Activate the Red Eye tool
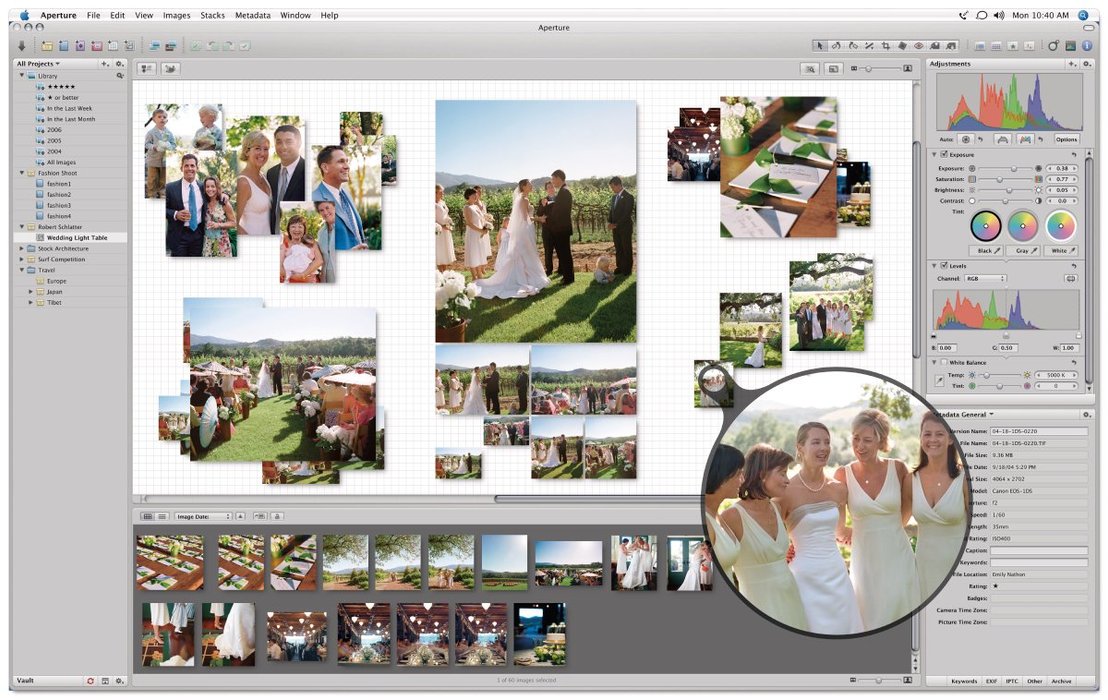Viewport: 1108px width, 700px height. [x=919, y=46]
